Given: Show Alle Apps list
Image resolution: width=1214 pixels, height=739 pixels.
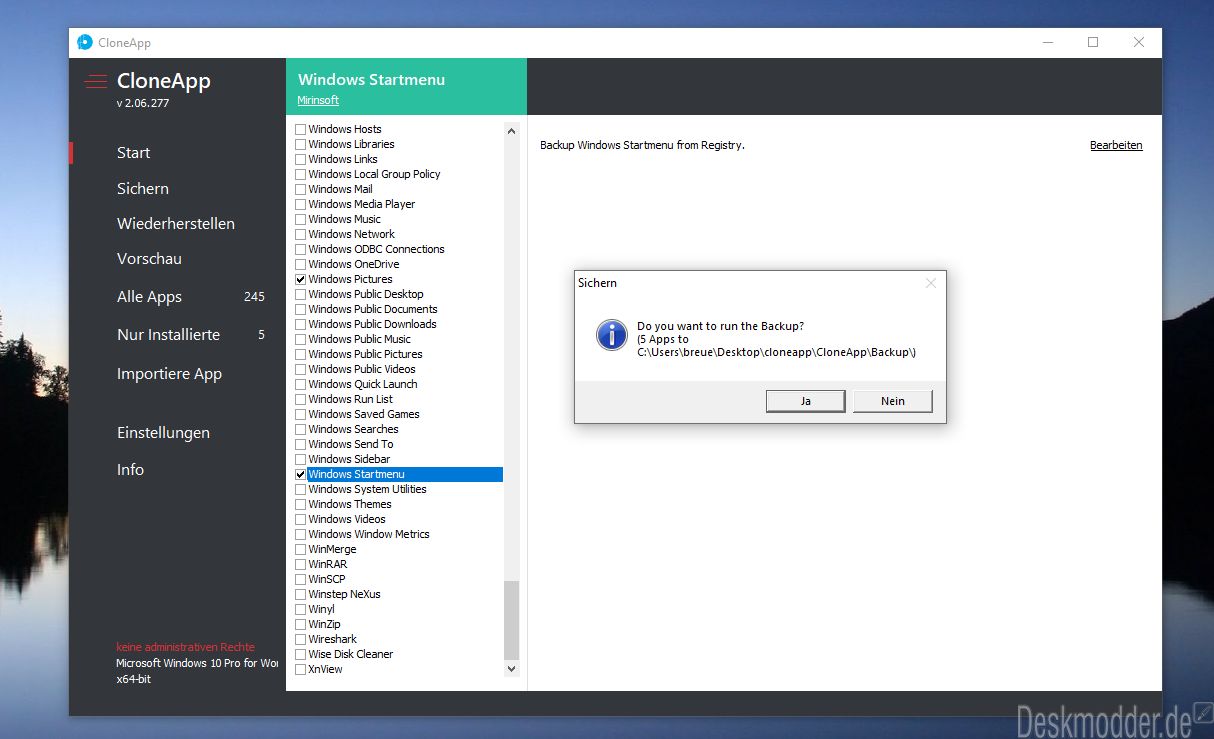Looking at the screenshot, I should [x=149, y=297].
